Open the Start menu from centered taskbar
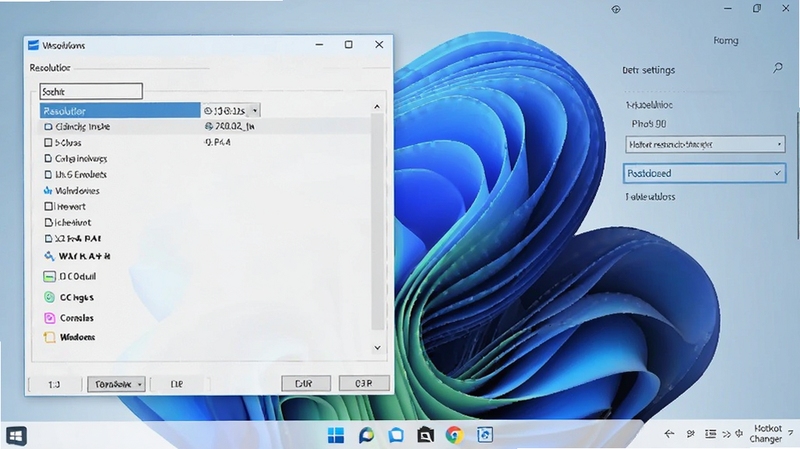The height and width of the screenshot is (449, 800). click(336, 435)
